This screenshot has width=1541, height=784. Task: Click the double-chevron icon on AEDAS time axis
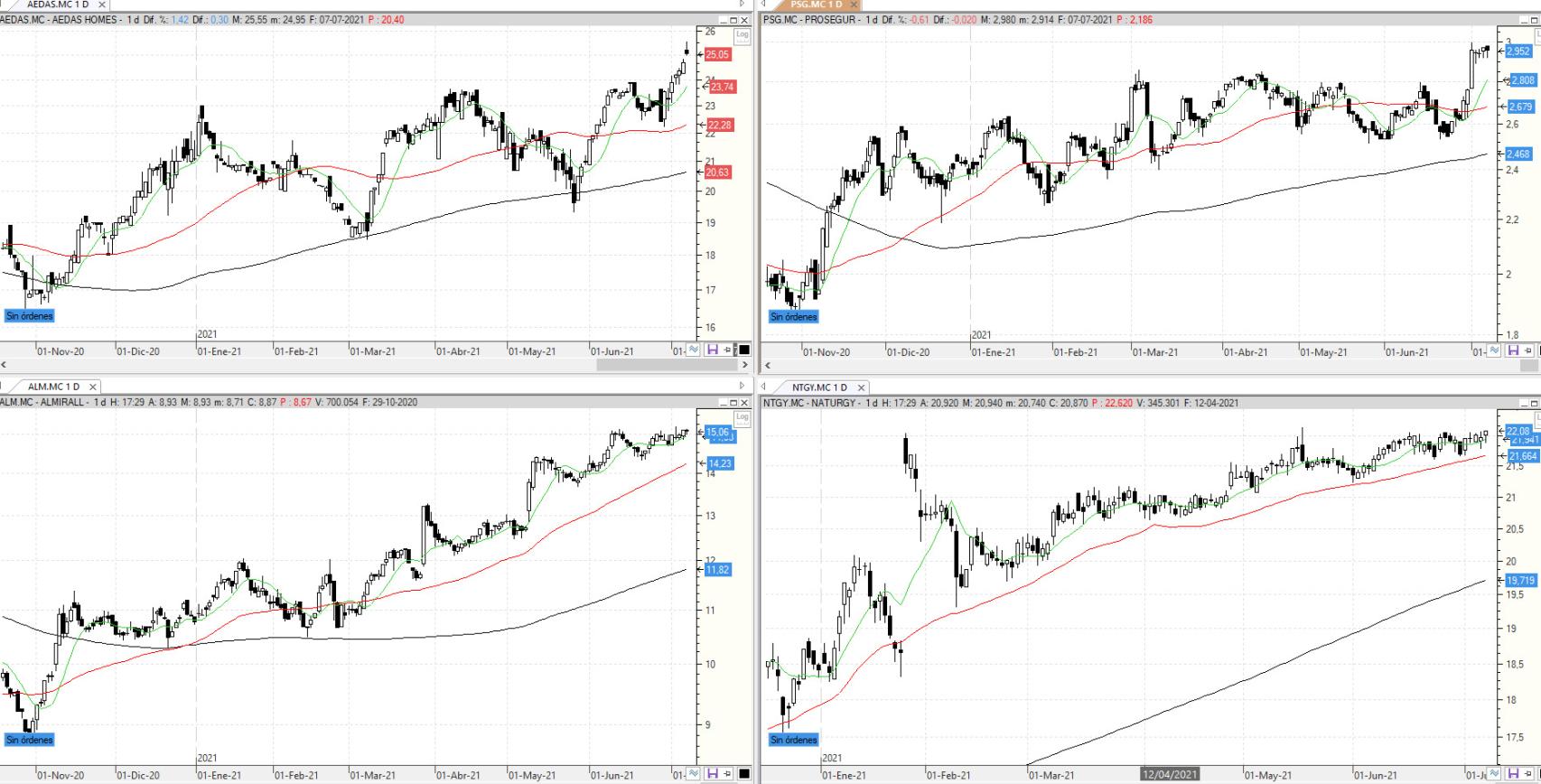693,350
